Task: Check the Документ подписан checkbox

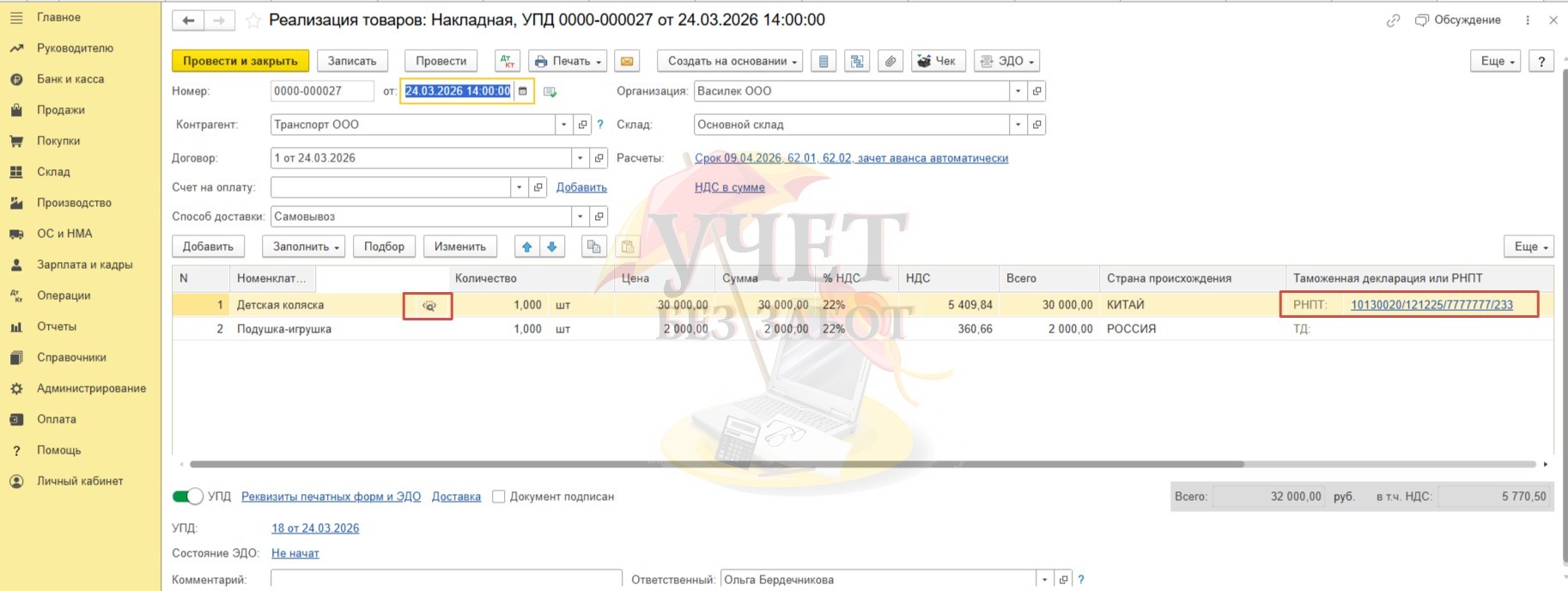Action: (x=498, y=497)
